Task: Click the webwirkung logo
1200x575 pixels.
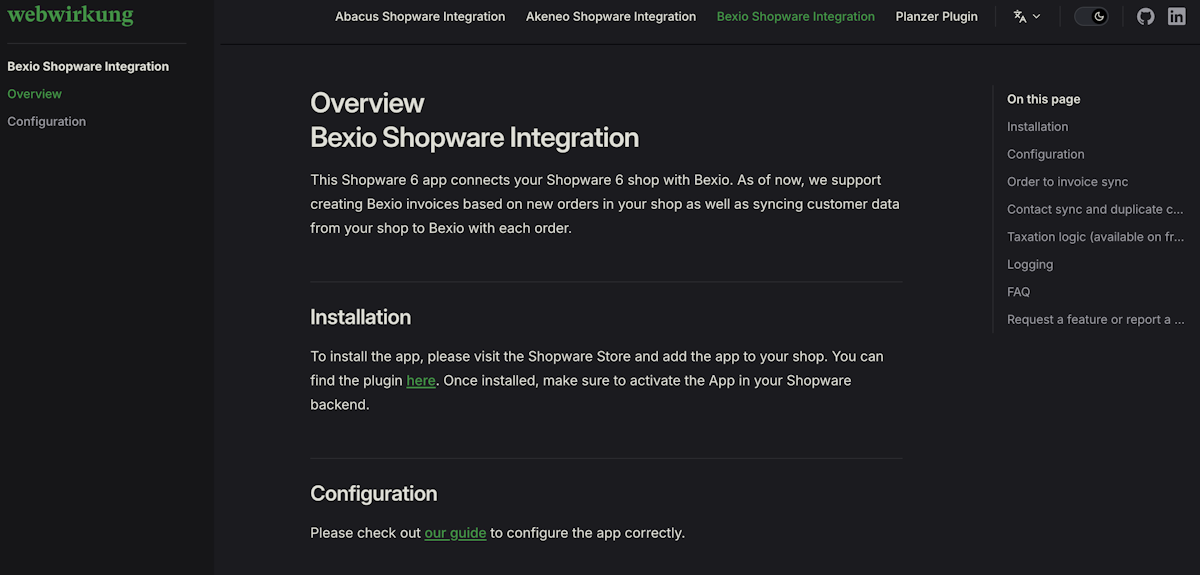Action: [70, 15]
